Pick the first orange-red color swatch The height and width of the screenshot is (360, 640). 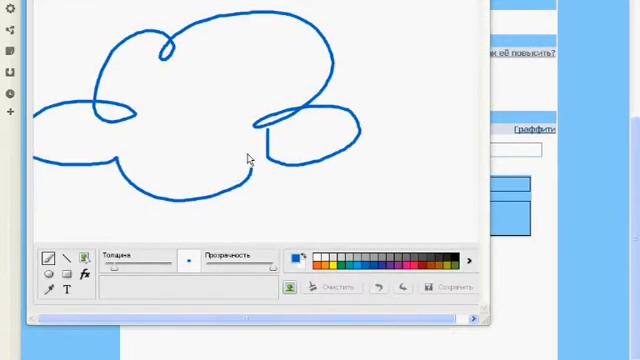coord(317,266)
